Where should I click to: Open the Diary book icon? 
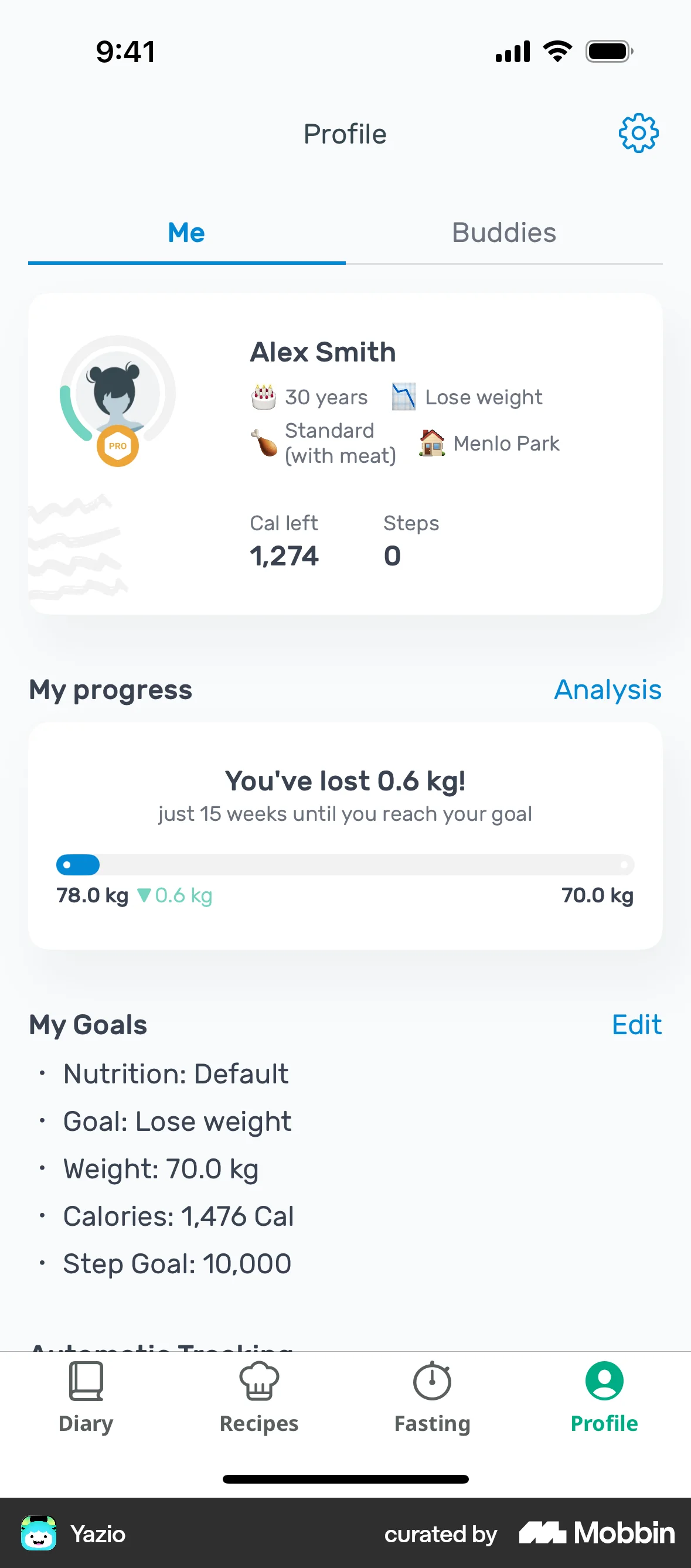pyautogui.click(x=86, y=1381)
